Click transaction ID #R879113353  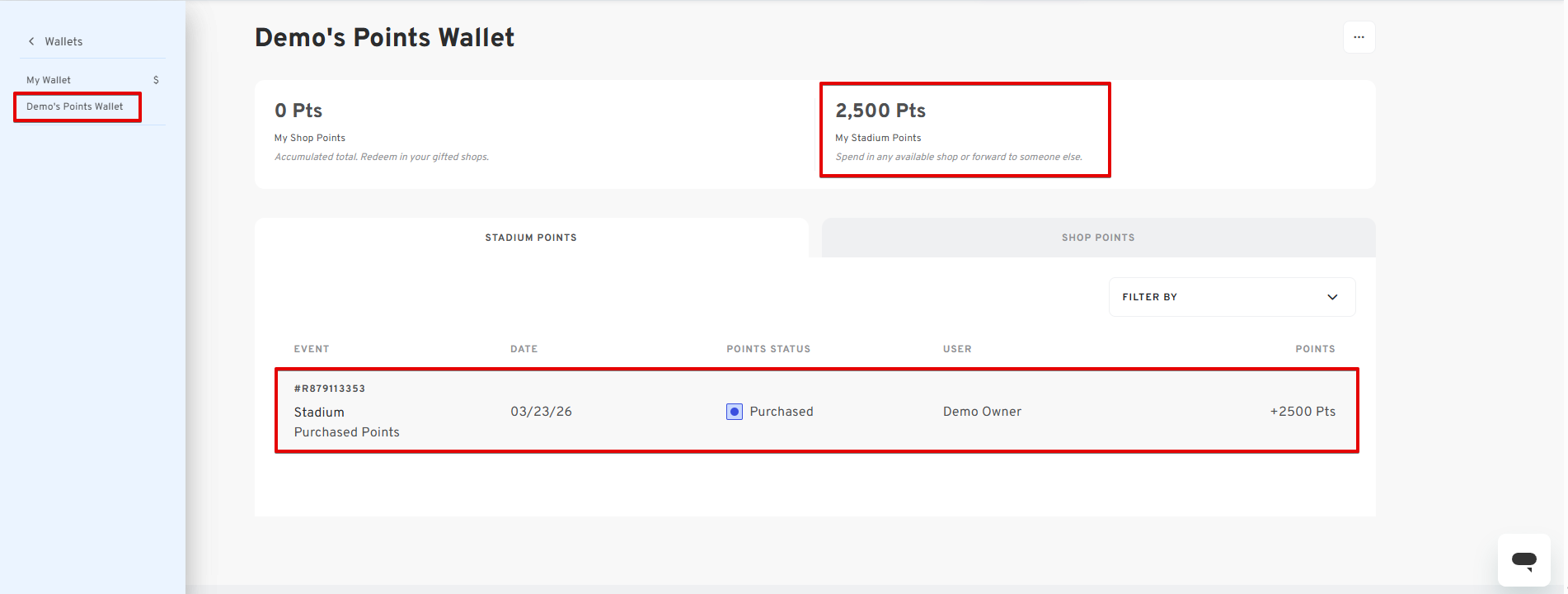(x=330, y=389)
